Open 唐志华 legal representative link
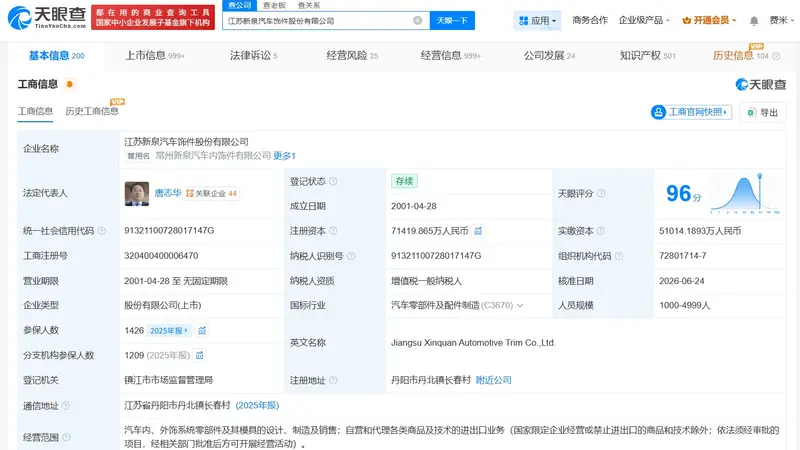This screenshot has width=800, height=450. click(x=167, y=193)
